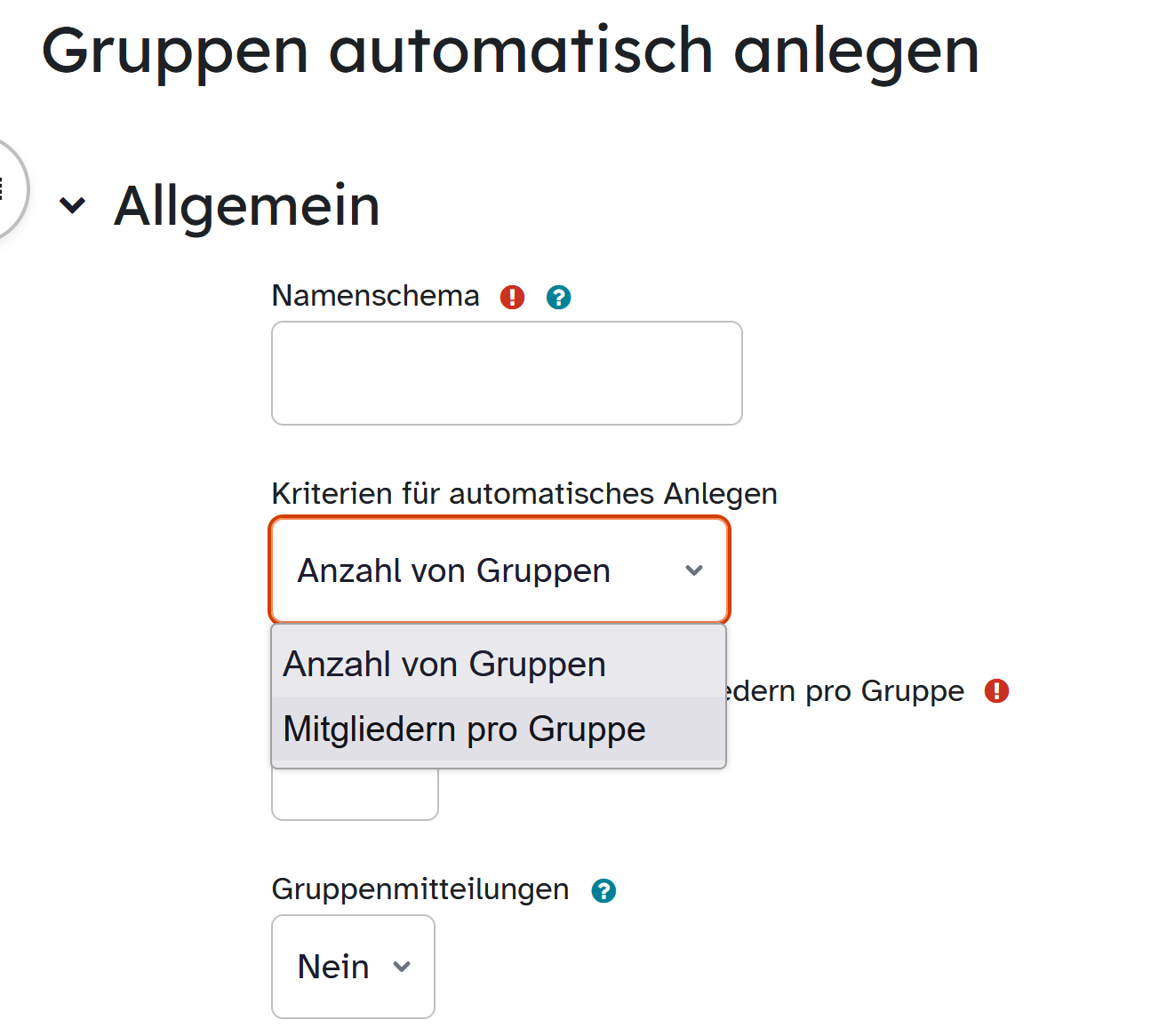Choose 'Mitgliedern pro Gruppe' from the list
The height and width of the screenshot is (1036, 1167).
click(464, 729)
